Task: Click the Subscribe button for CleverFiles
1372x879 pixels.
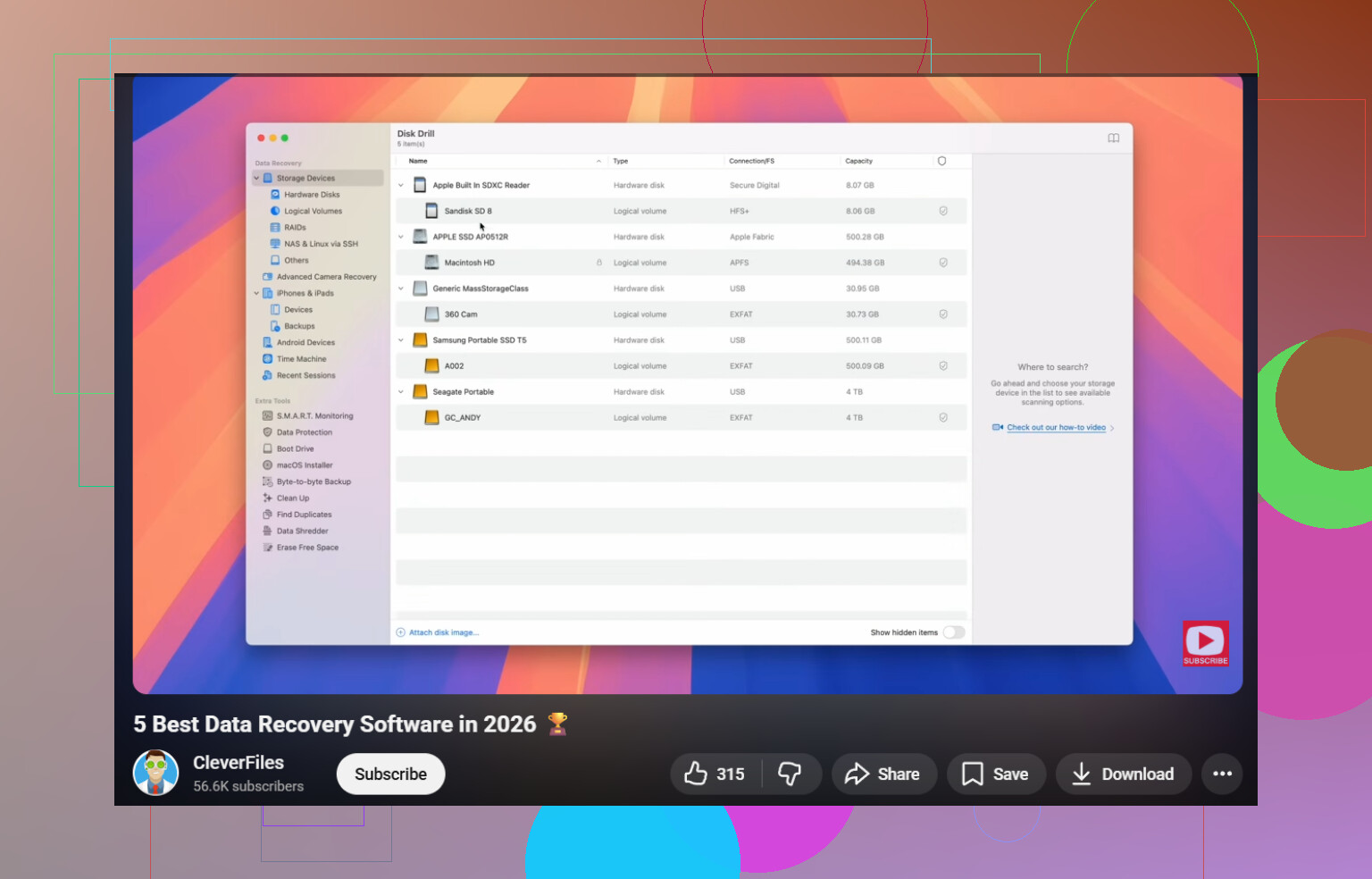Action: click(390, 774)
